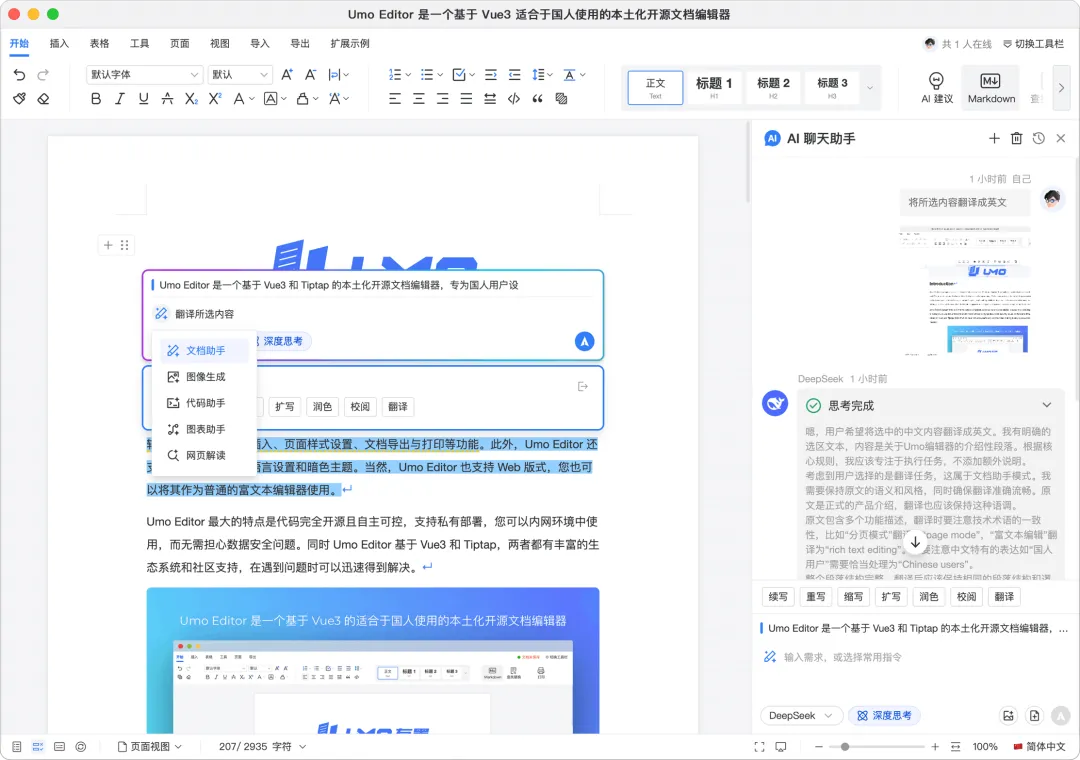Open 页面视图 view dropdown
Image resolution: width=1080 pixels, height=760 pixels.
149,747
